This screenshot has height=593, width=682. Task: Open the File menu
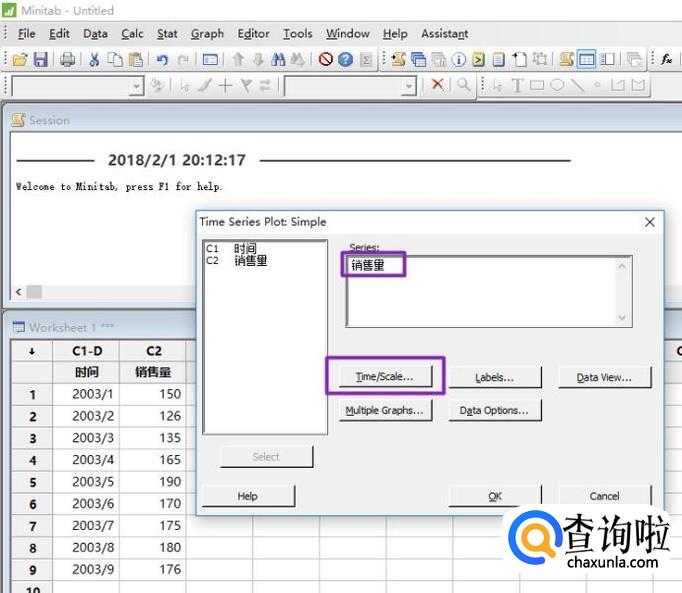[27, 34]
